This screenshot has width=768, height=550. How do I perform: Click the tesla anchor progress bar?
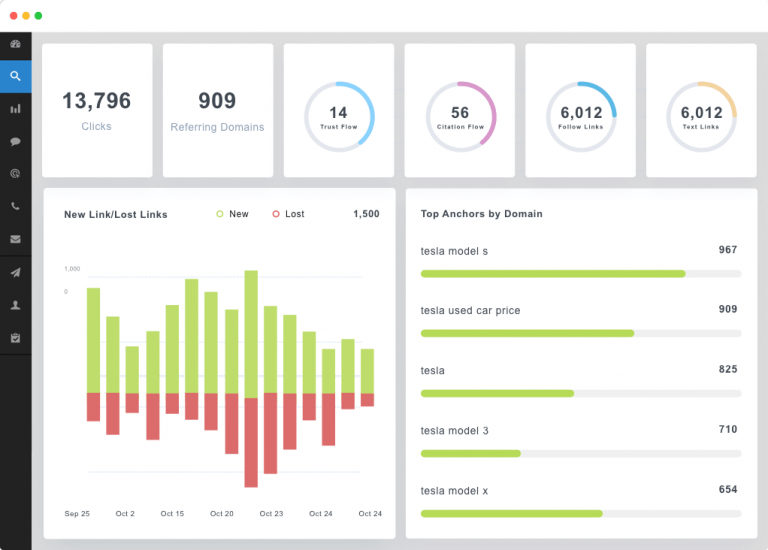[x=581, y=393]
